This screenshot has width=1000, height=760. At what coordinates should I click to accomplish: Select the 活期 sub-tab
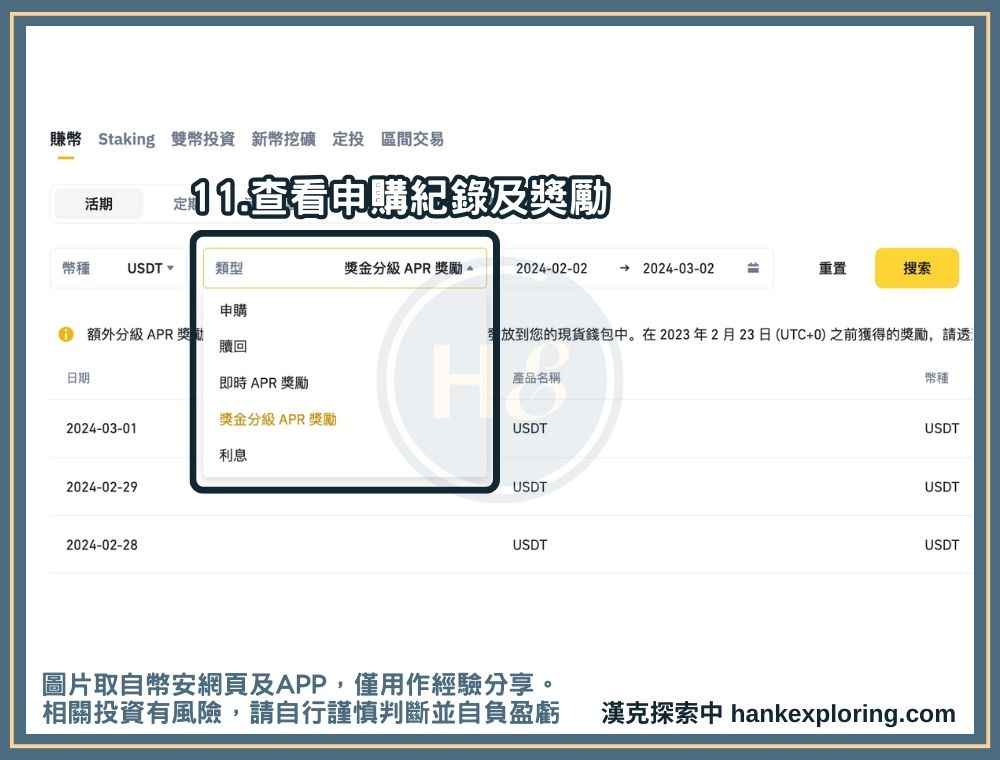coord(99,204)
